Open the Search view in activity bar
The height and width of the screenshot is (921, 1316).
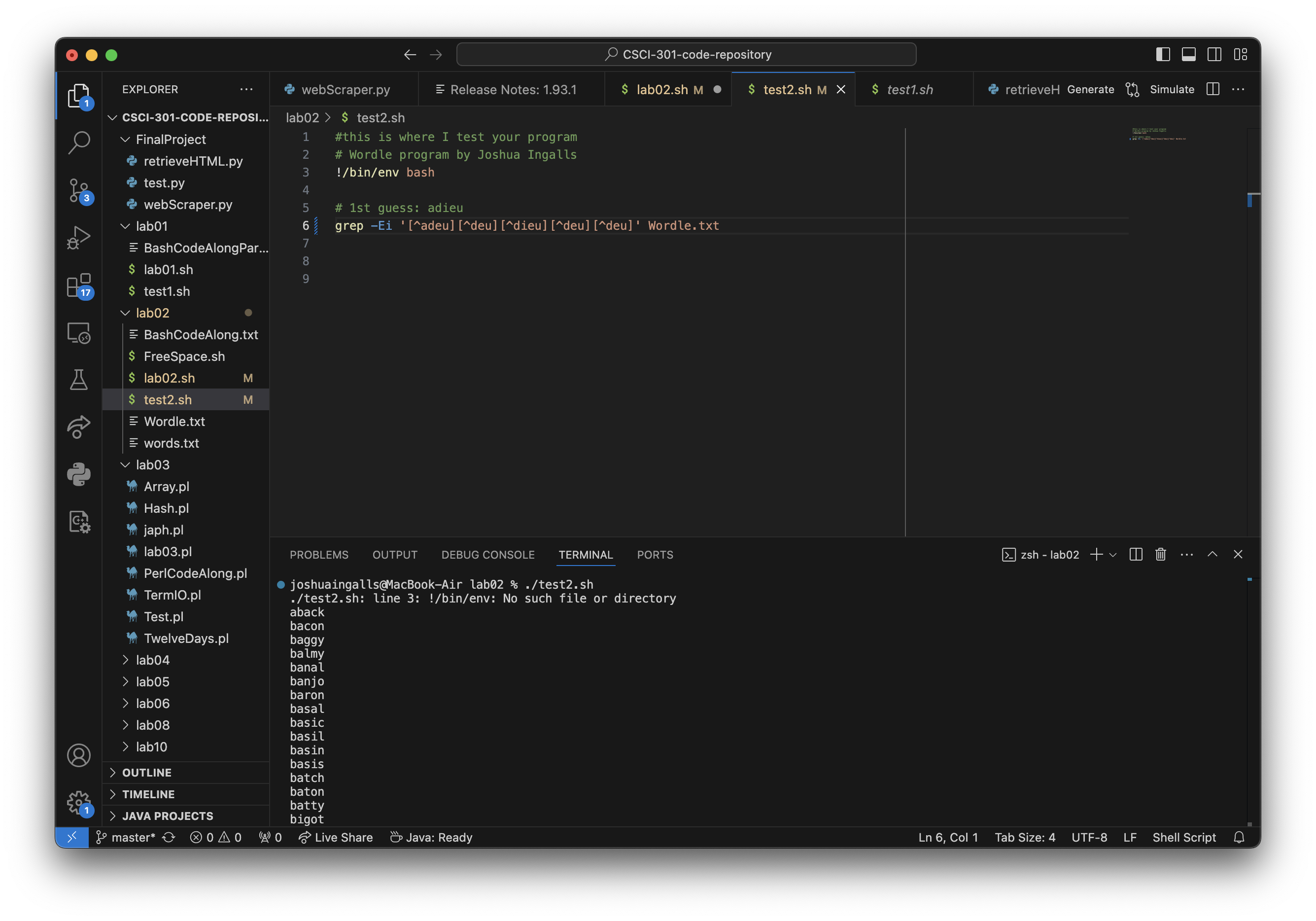tap(78, 142)
